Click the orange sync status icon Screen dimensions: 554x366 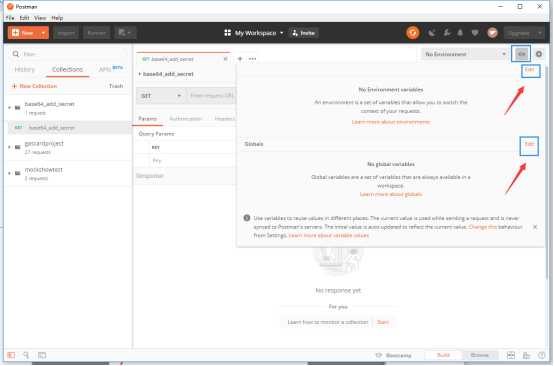click(x=413, y=33)
